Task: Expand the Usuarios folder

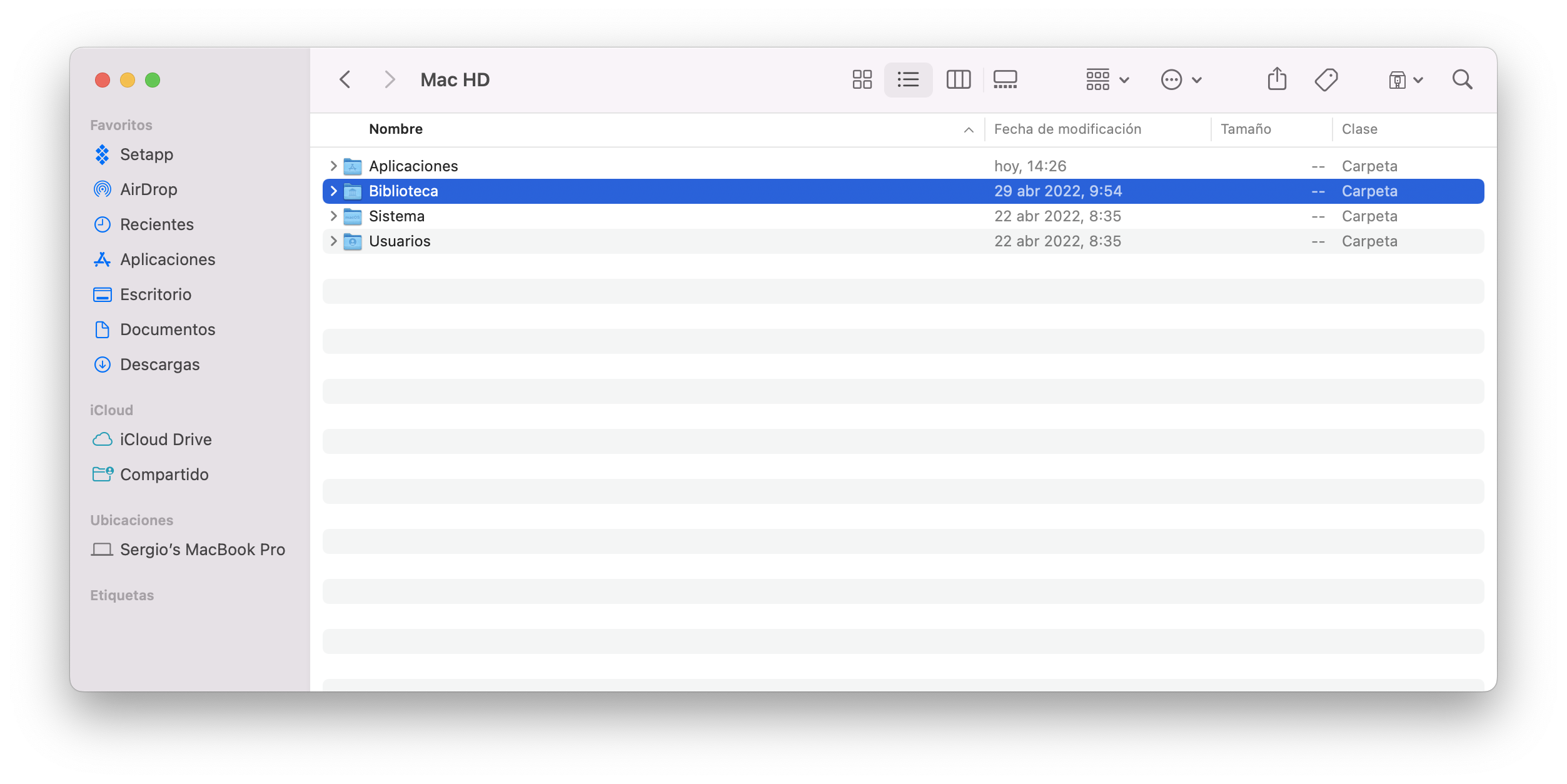Action: point(333,240)
